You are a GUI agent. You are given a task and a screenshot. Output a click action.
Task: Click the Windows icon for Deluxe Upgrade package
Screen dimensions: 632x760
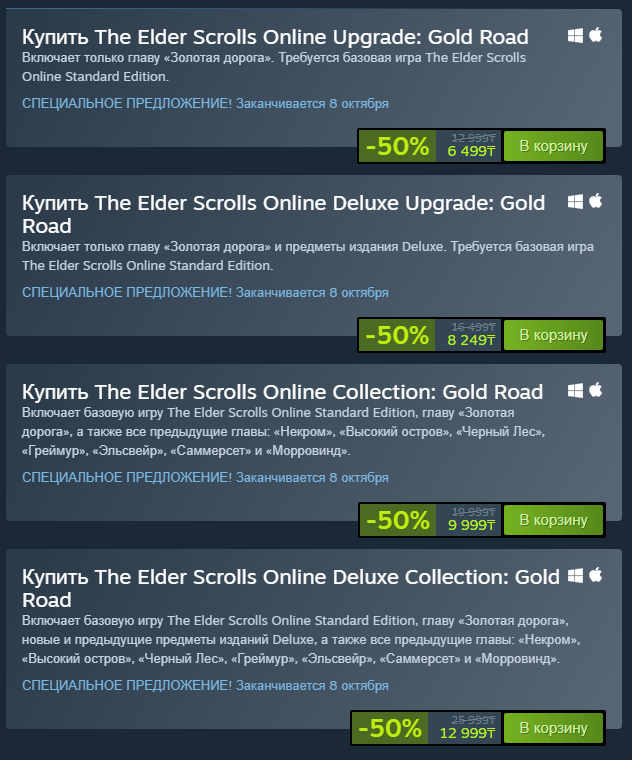click(x=575, y=202)
